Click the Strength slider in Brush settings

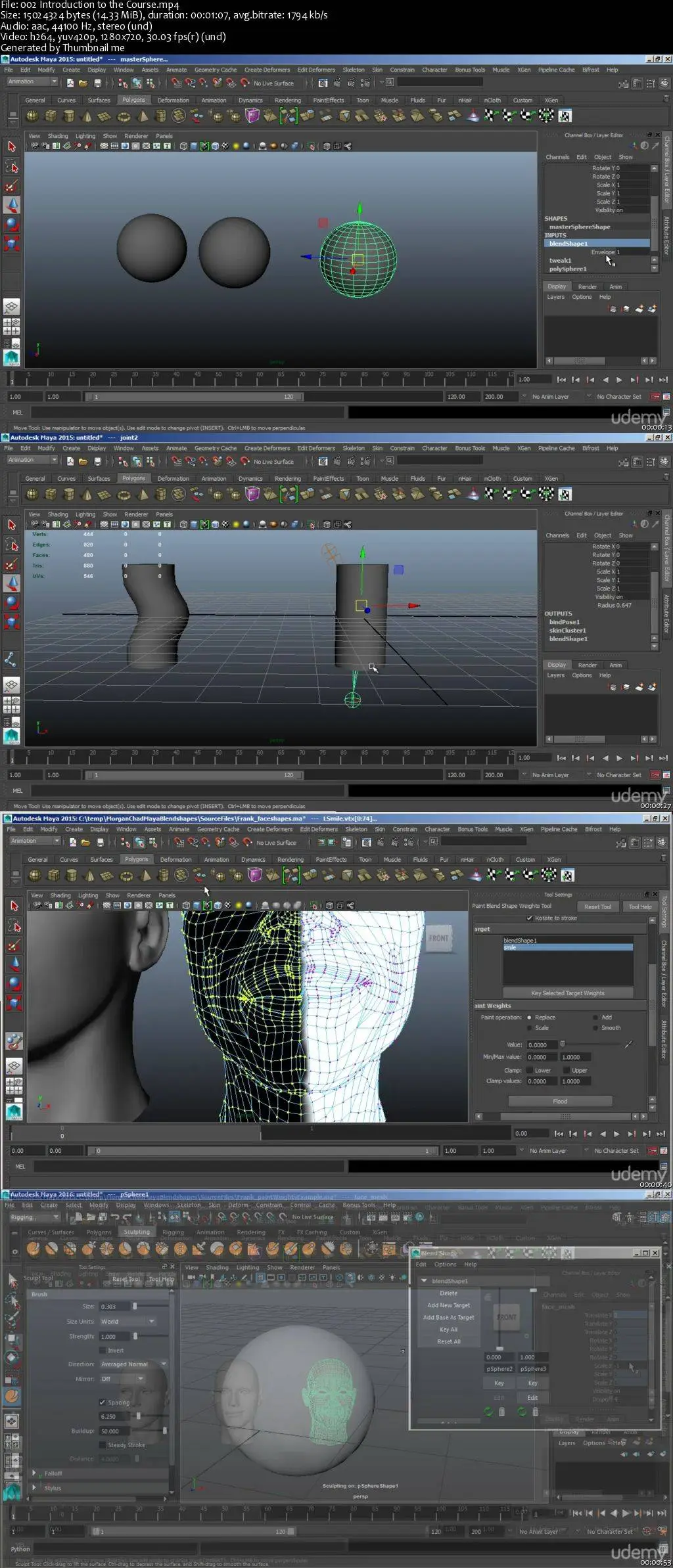(x=136, y=1336)
